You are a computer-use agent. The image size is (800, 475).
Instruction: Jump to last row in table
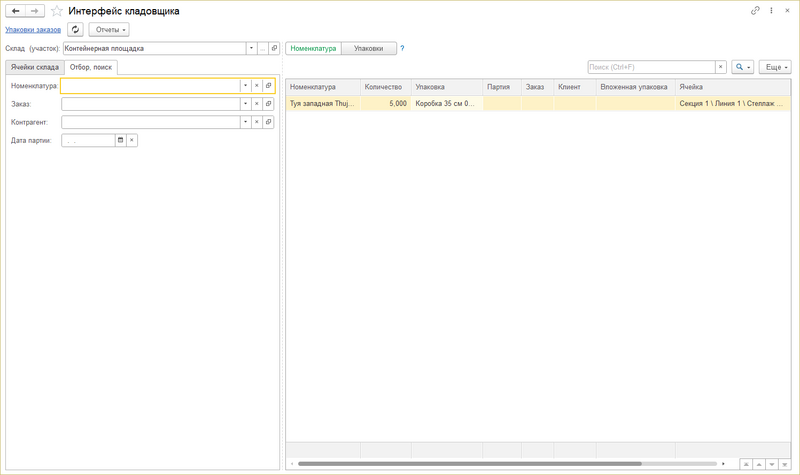pyautogui.click(x=784, y=464)
